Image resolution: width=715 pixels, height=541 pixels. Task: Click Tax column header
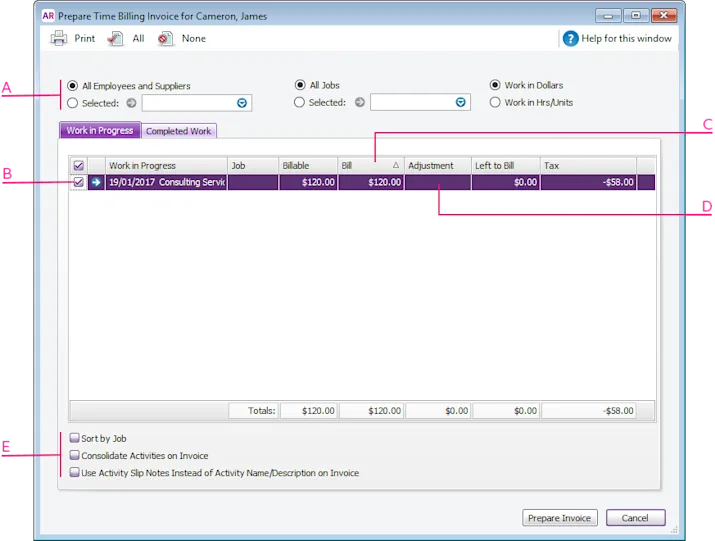588,166
